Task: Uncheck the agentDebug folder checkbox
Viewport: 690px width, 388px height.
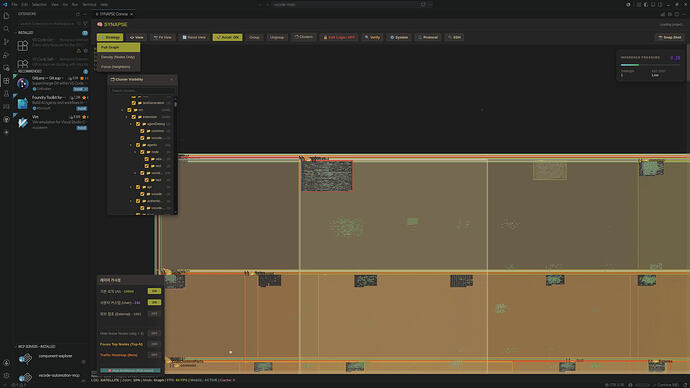Action: pos(138,124)
